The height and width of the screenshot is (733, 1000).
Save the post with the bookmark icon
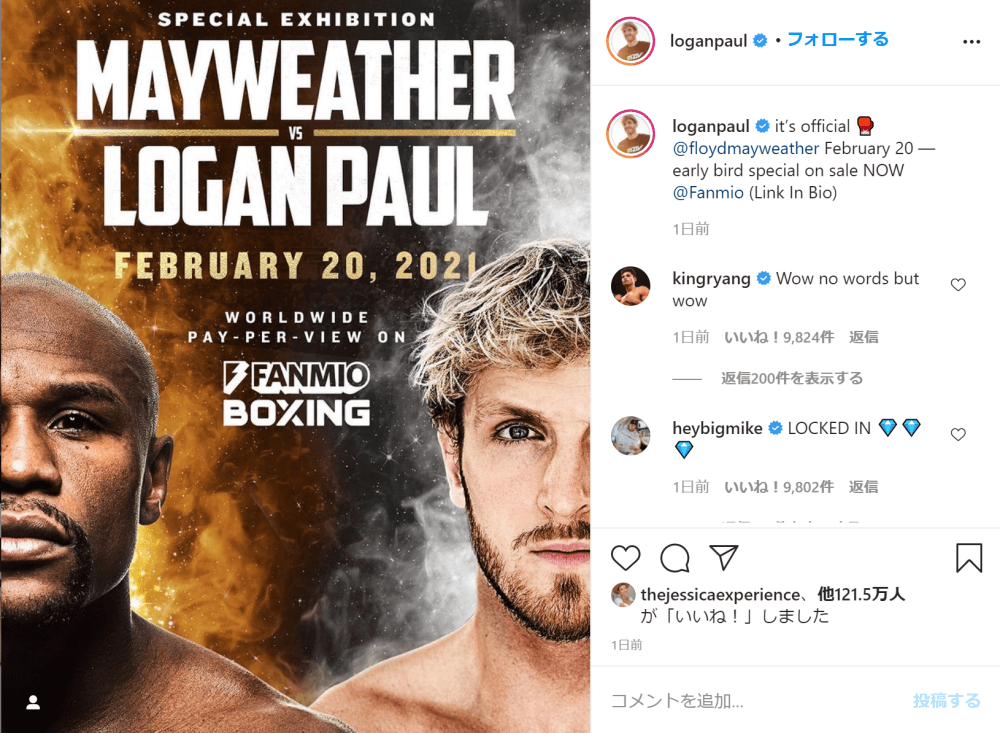969,558
